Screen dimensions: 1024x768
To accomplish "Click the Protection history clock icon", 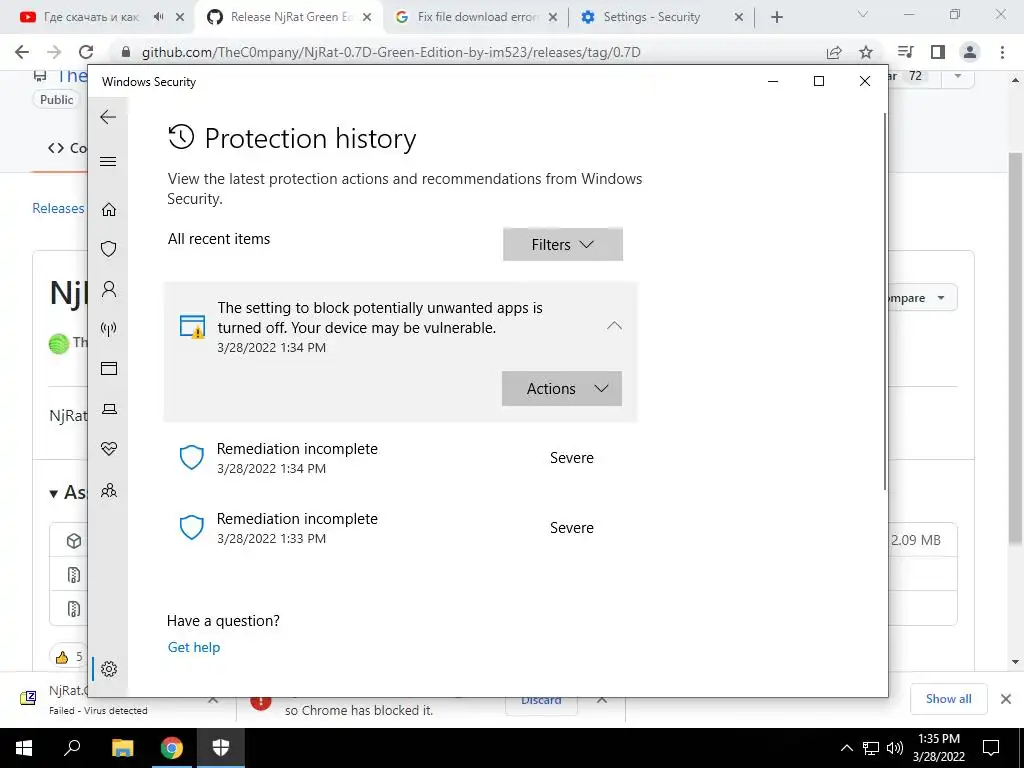I will tap(181, 137).
